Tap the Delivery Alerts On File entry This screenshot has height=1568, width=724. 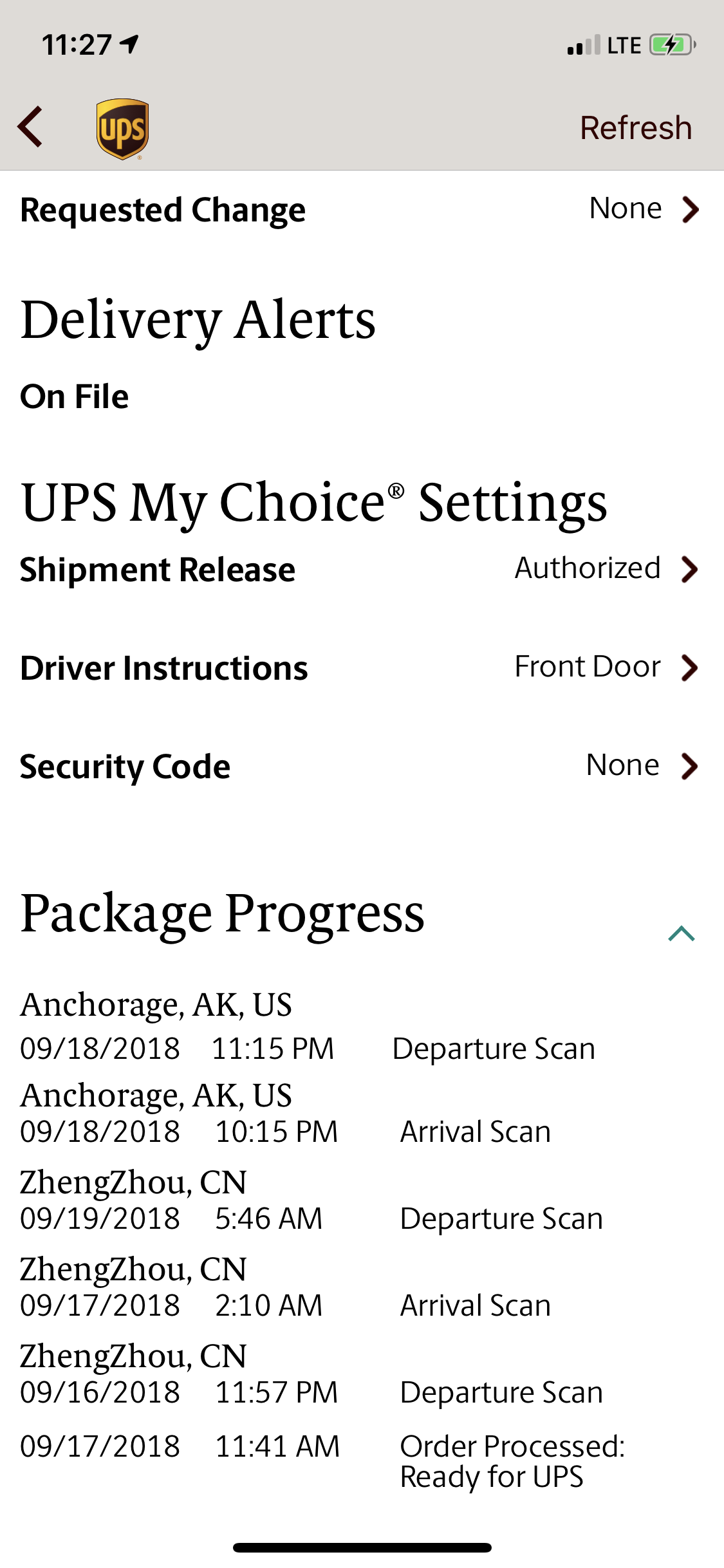75,397
